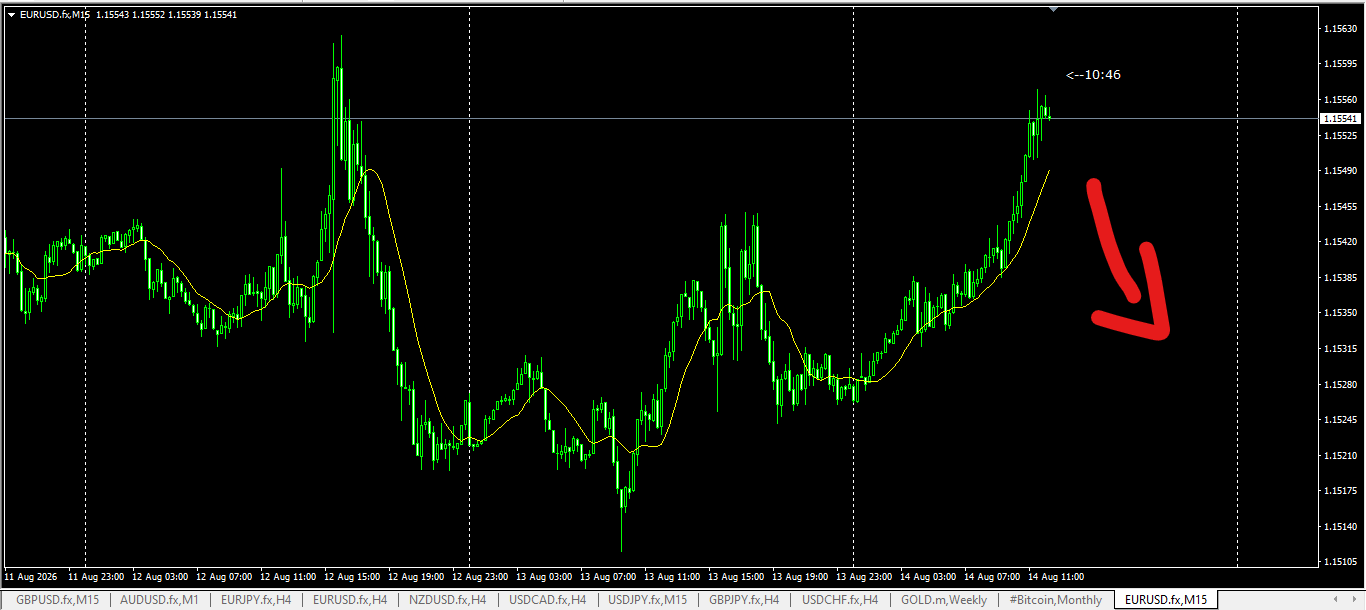The height and width of the screenshot is (610, 1366).
Task: Click the 1.15455 price scale label
Action: (1339, 206)
